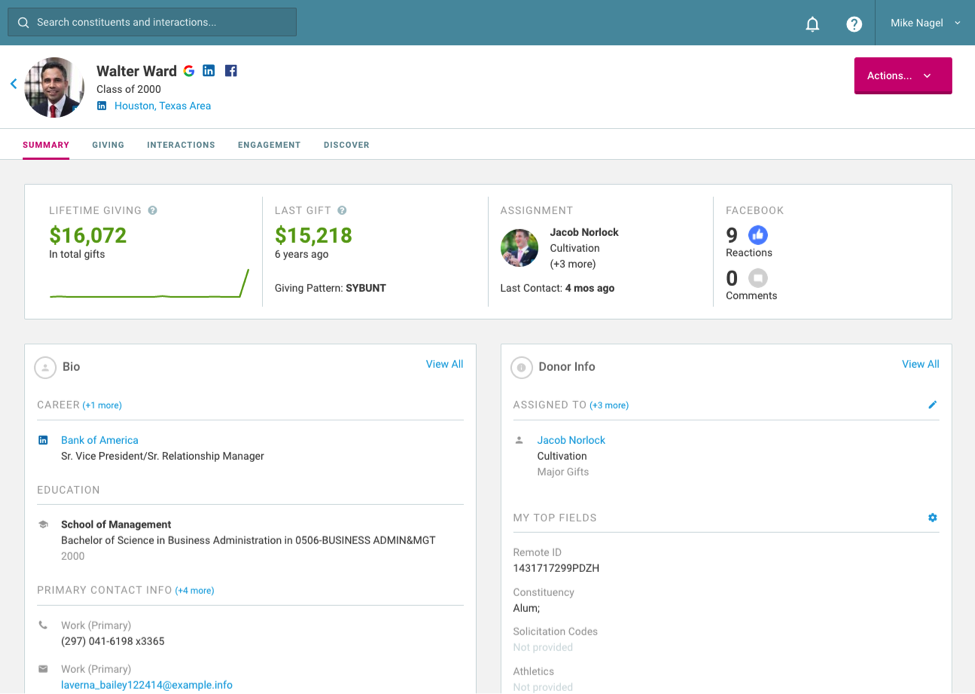Image resolution: width=975 pixels, height=694 pixels.
Task: Open Walter Ward's Facebook icon
Action: [x=231, y=71]
